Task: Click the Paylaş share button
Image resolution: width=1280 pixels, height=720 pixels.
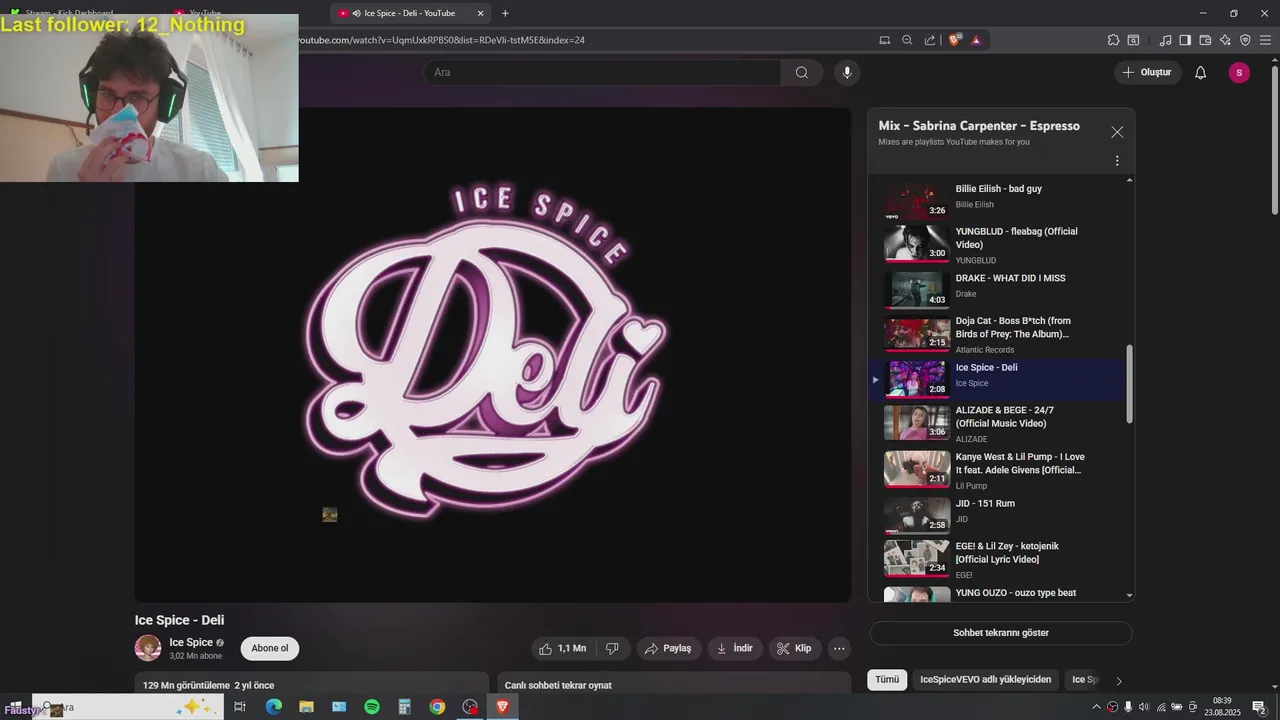Action: click(x=668, y=648)
